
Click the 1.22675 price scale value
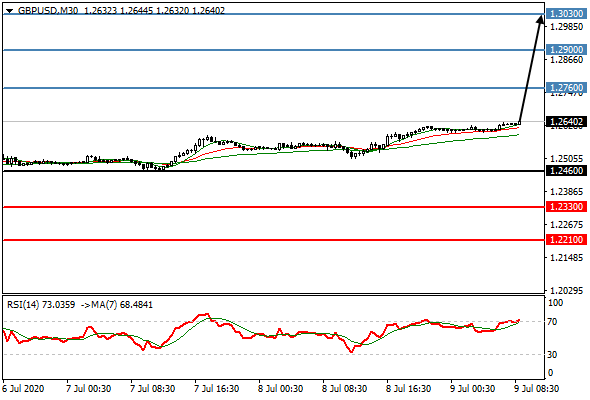(x=567, y=225)
